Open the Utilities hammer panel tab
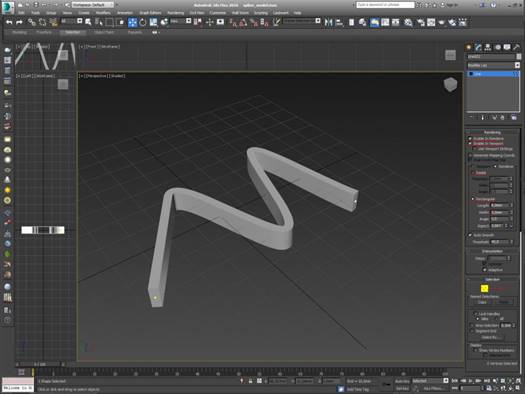 click(x=516, y=47)
